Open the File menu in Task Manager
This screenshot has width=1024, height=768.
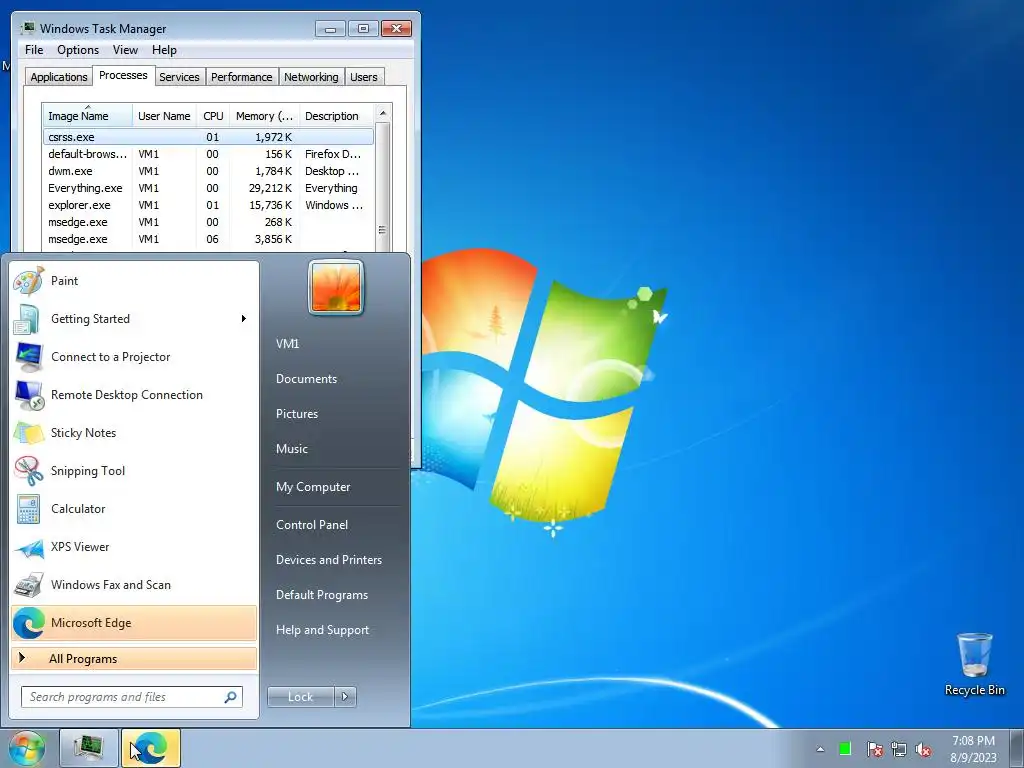[34, 50]
